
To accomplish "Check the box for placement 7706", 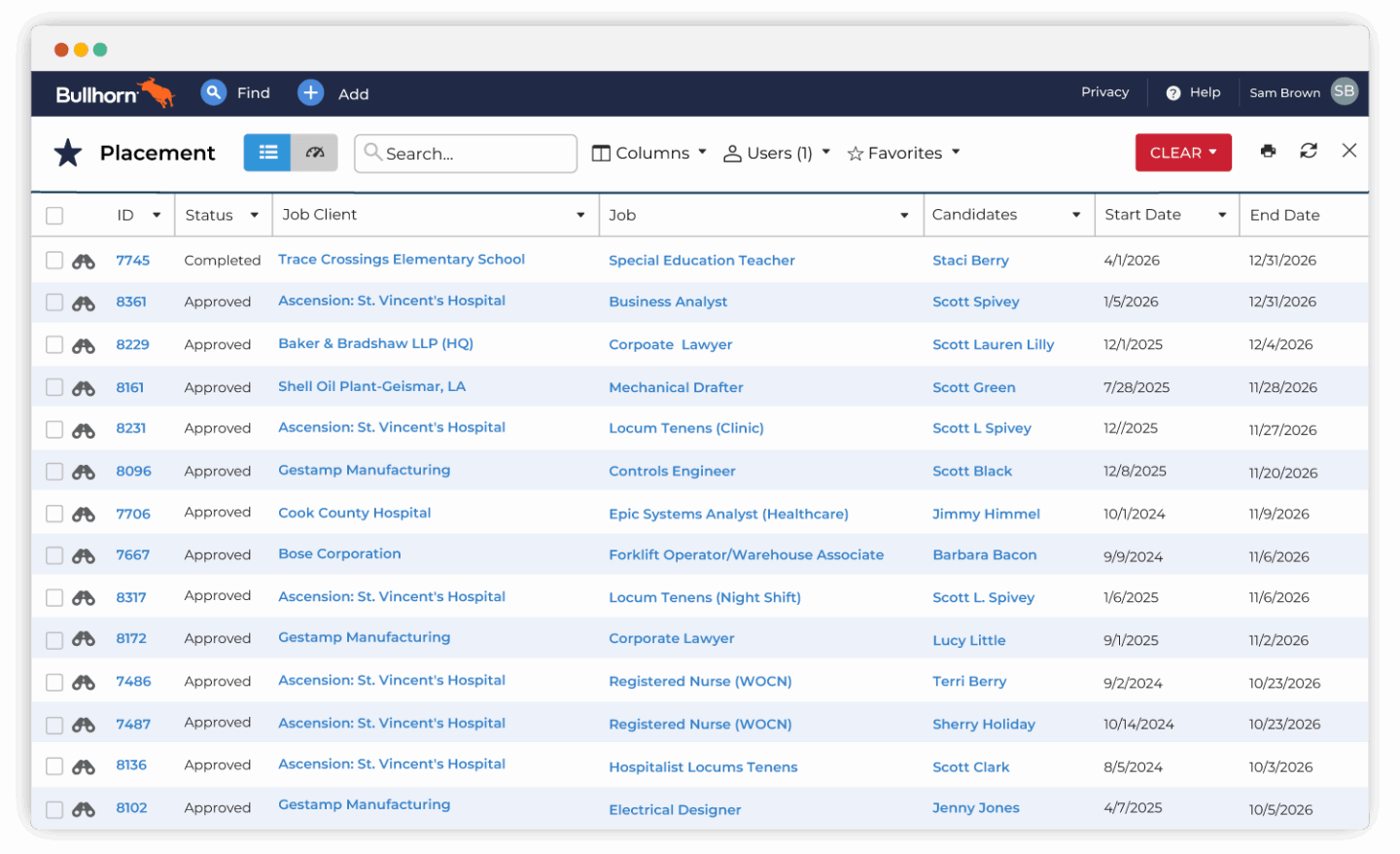I will [x=54, y=515].
